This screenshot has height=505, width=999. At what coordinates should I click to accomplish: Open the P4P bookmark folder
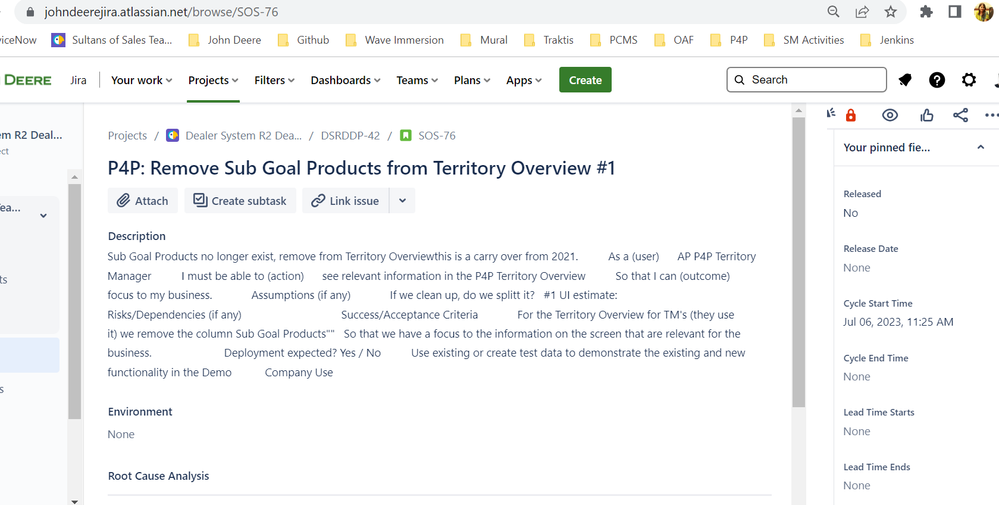pyautogui.click(x=729, y=40)
